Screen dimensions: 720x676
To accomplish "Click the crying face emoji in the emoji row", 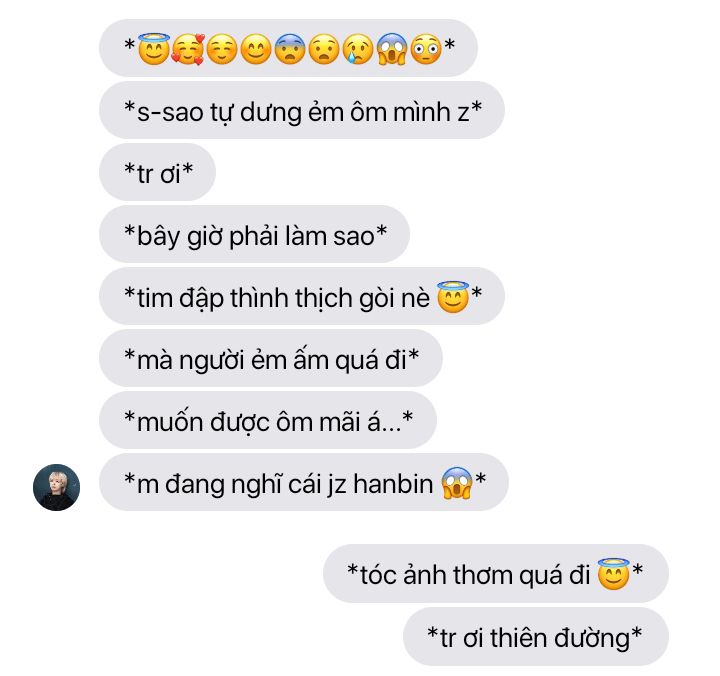I will pos(358,49).
